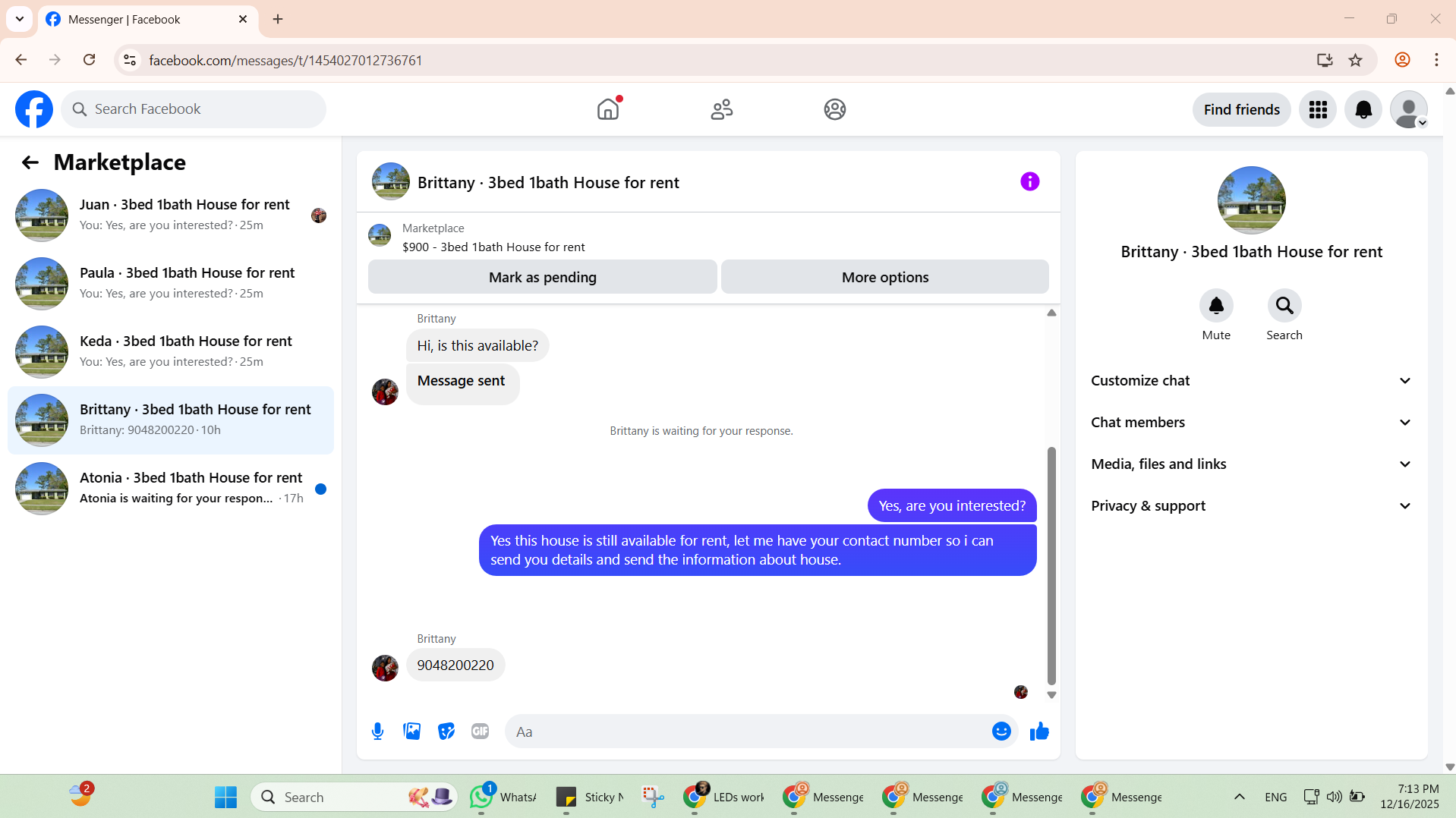Open Juan's house rental conversation
This screenshot has height=818, width=1456.
171,216
